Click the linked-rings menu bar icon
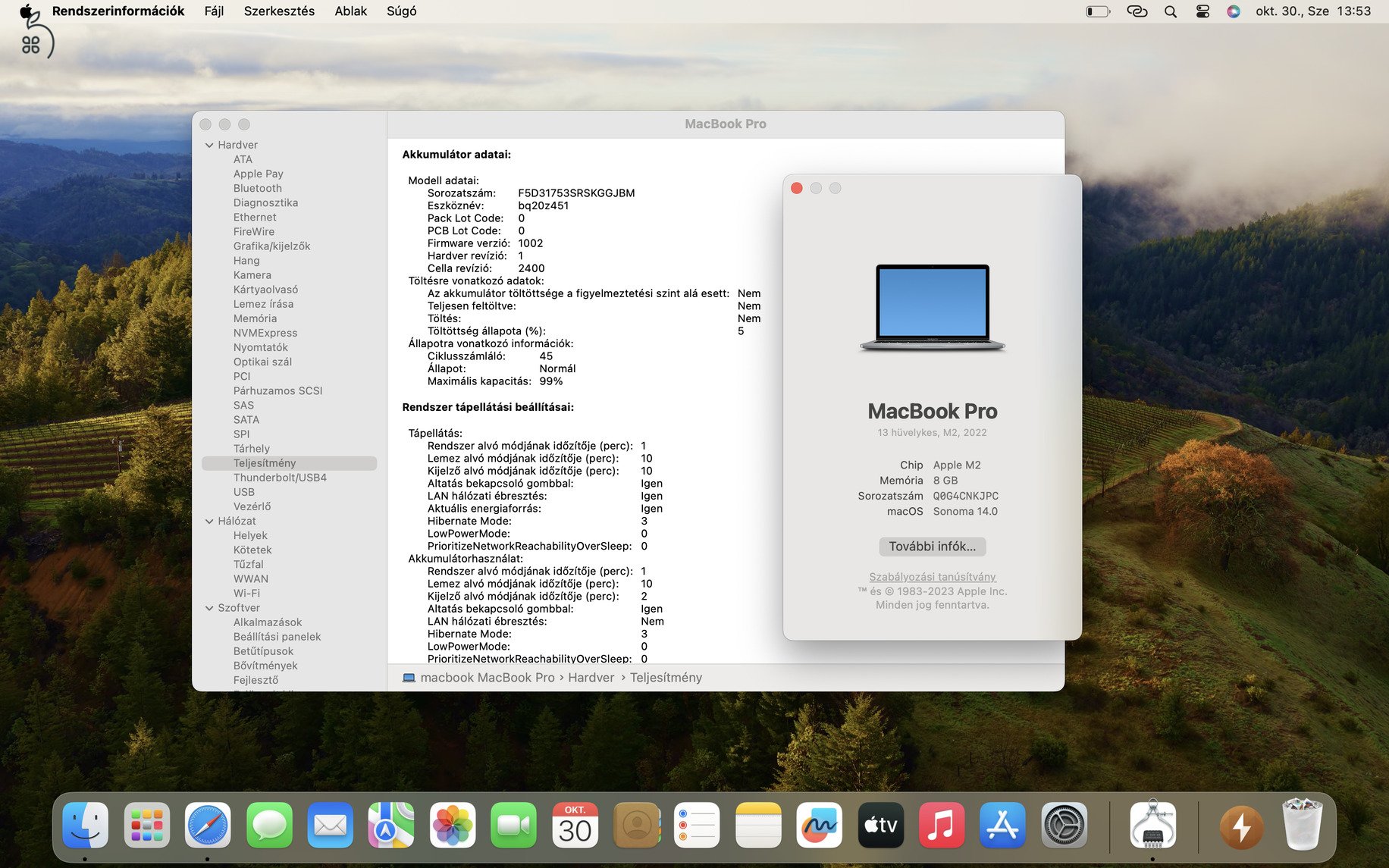The width and height of the screenshot is (1389, 868). [1137, 11]
